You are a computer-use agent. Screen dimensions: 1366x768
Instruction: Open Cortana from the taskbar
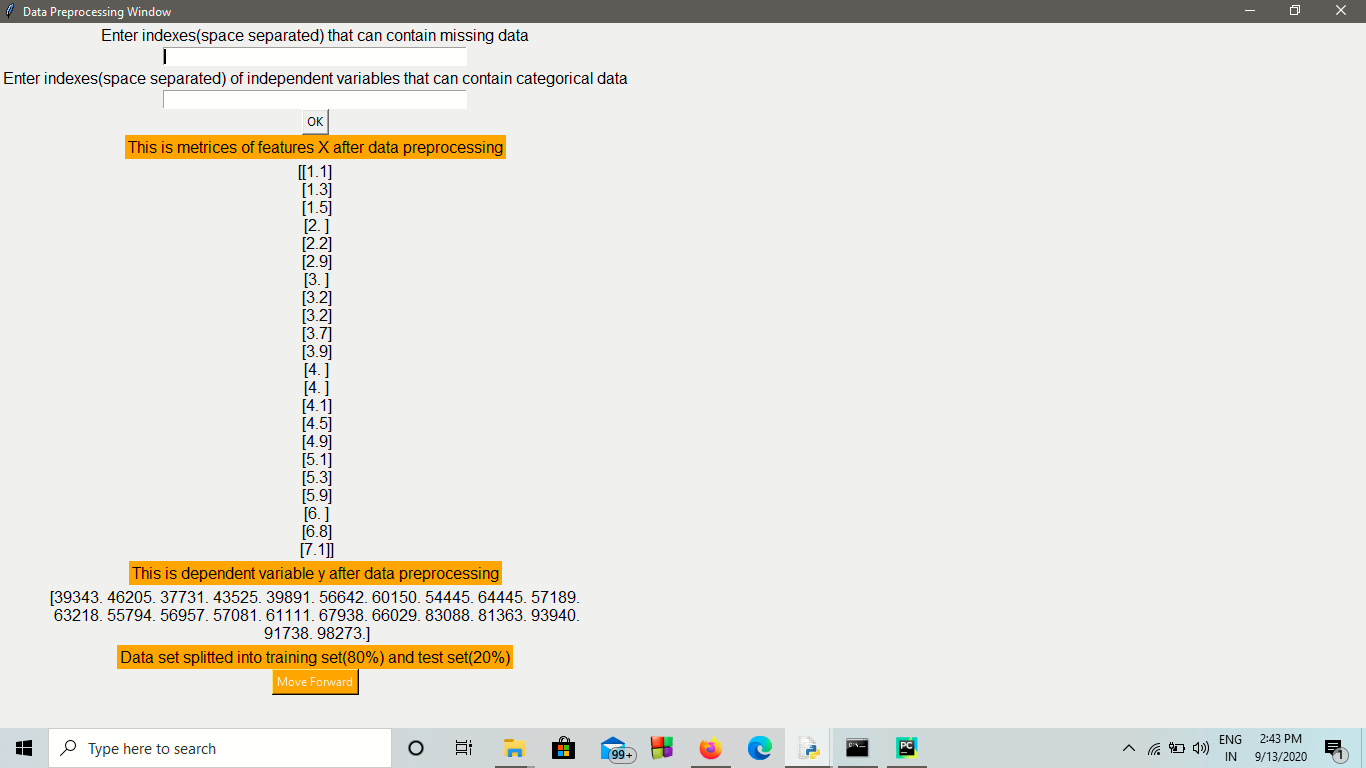coord(416,748)
